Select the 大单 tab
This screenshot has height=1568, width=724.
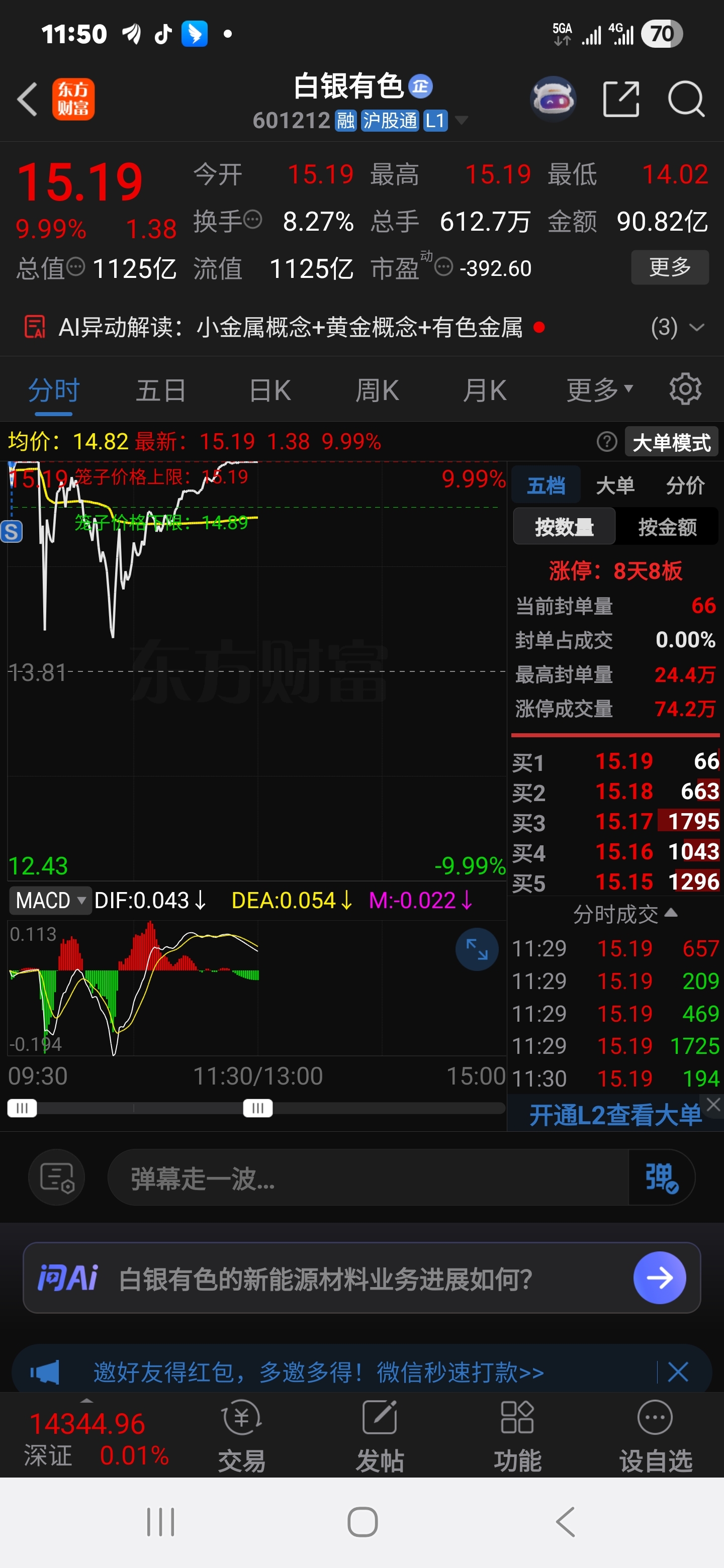615,485
